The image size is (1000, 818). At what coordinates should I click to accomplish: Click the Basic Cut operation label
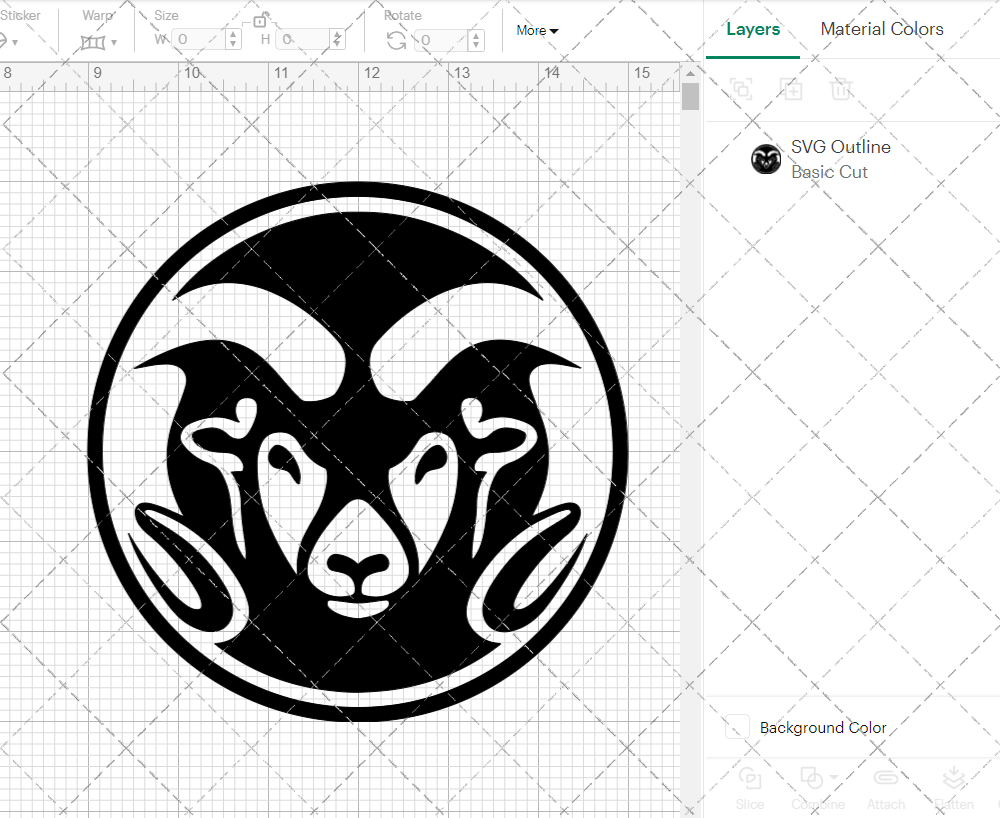(x=829, y=172)
